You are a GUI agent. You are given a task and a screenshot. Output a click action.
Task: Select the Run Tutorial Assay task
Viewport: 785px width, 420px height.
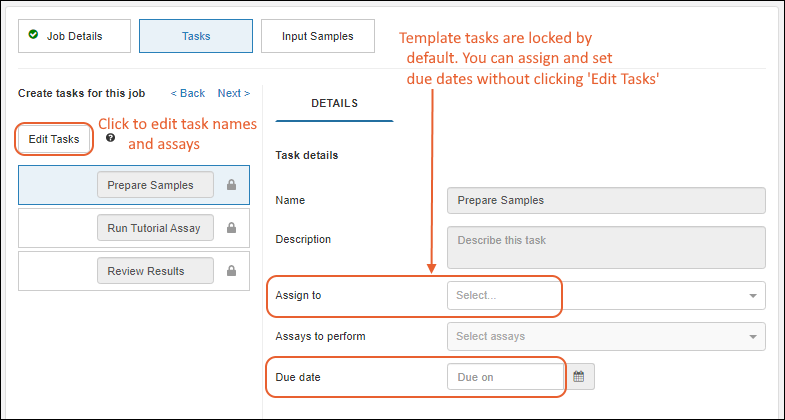[154, 228]
